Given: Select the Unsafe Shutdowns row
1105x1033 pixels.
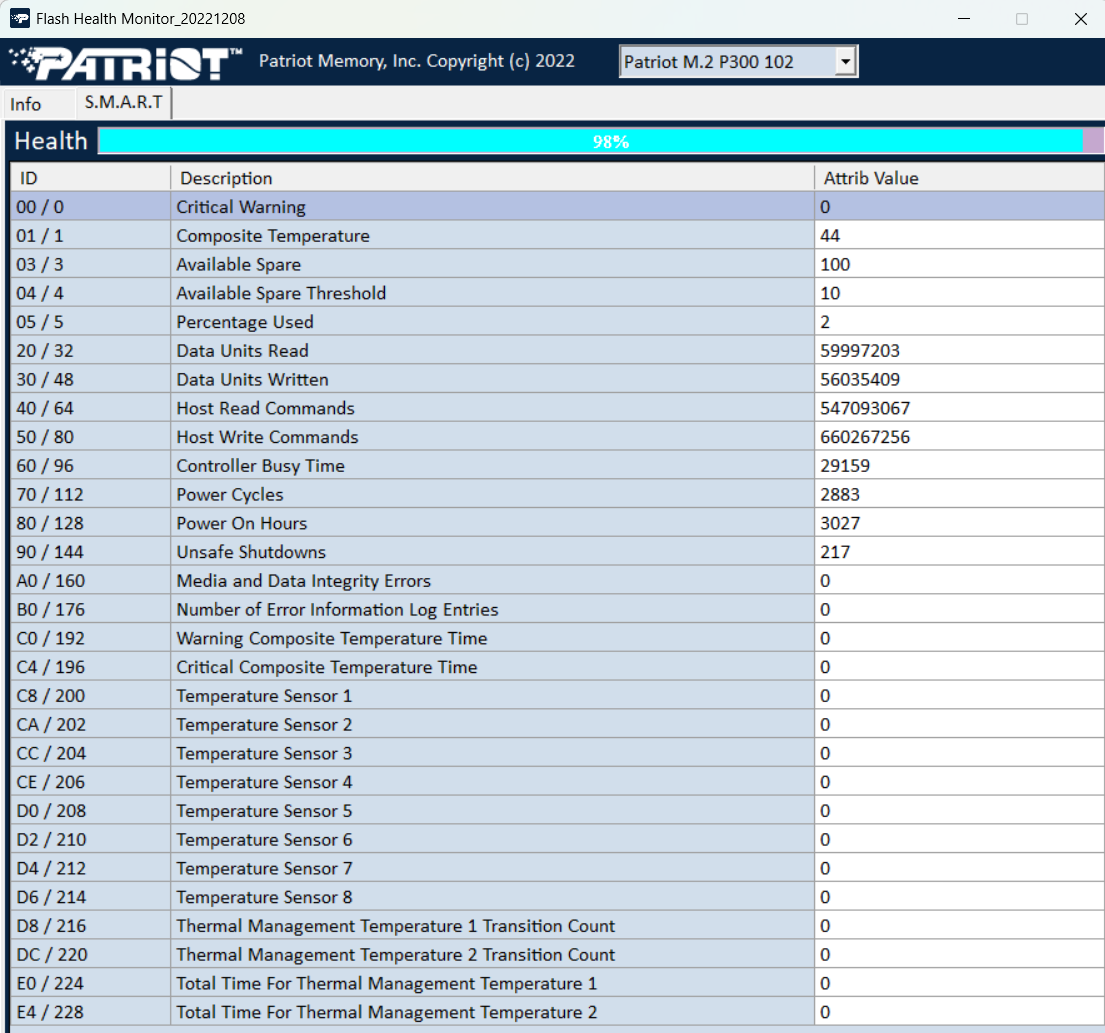Looking at the screenshot, I should [x=557, y=552].
